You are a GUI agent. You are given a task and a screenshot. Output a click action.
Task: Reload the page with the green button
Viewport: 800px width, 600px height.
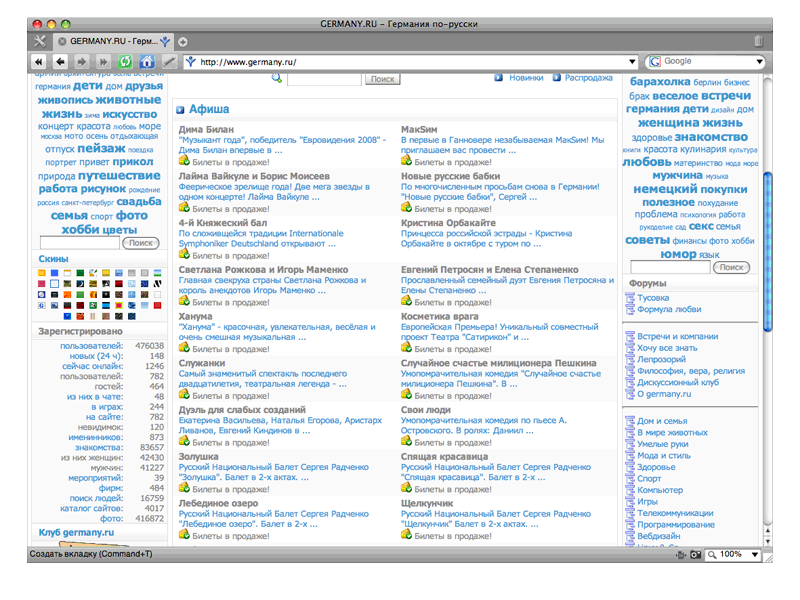[x=125, y=62]
